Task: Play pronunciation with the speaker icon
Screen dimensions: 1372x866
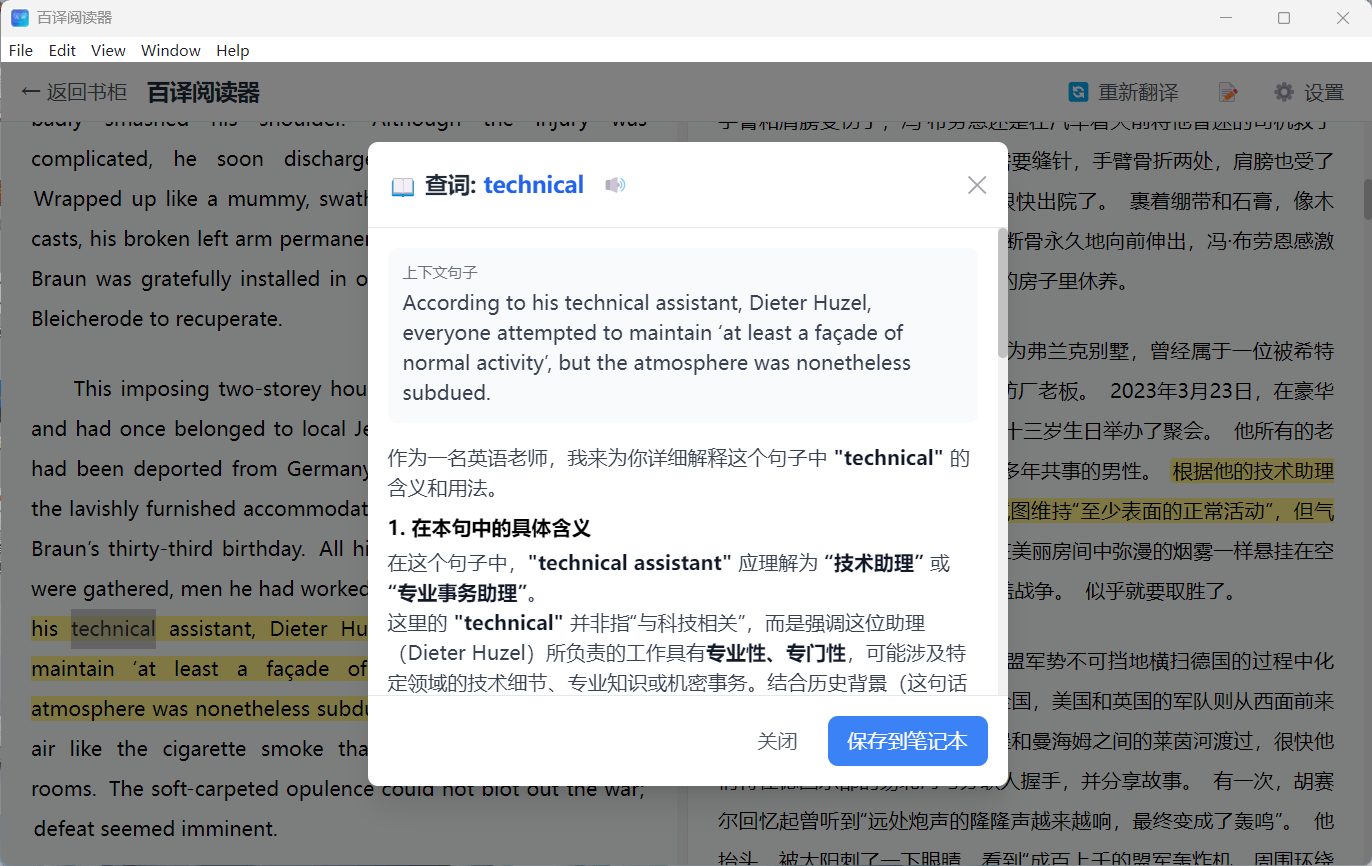Action: coord(614,184)
